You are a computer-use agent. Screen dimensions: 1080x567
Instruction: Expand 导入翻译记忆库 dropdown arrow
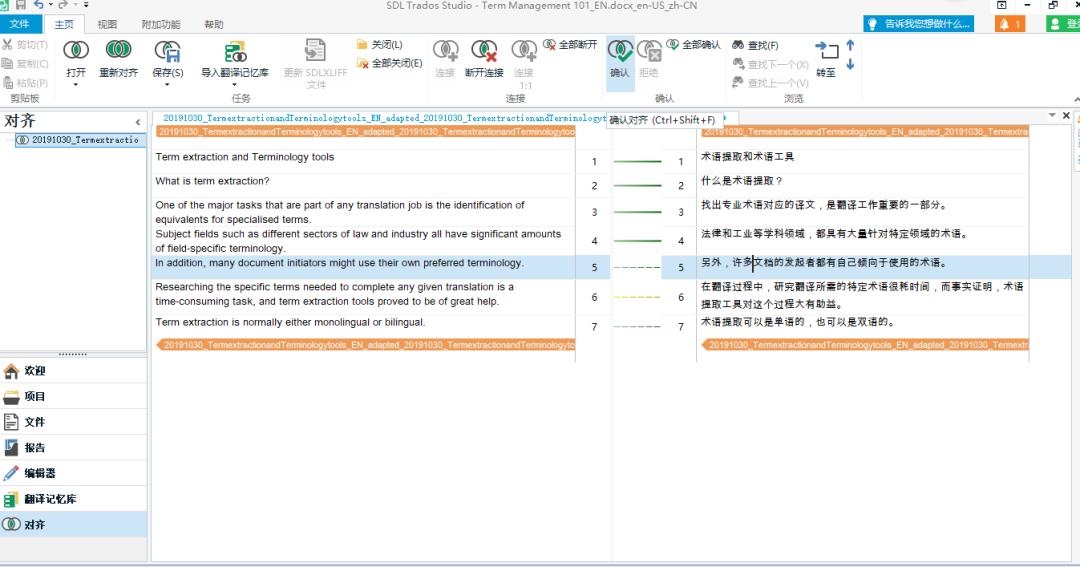pos(235,85)
